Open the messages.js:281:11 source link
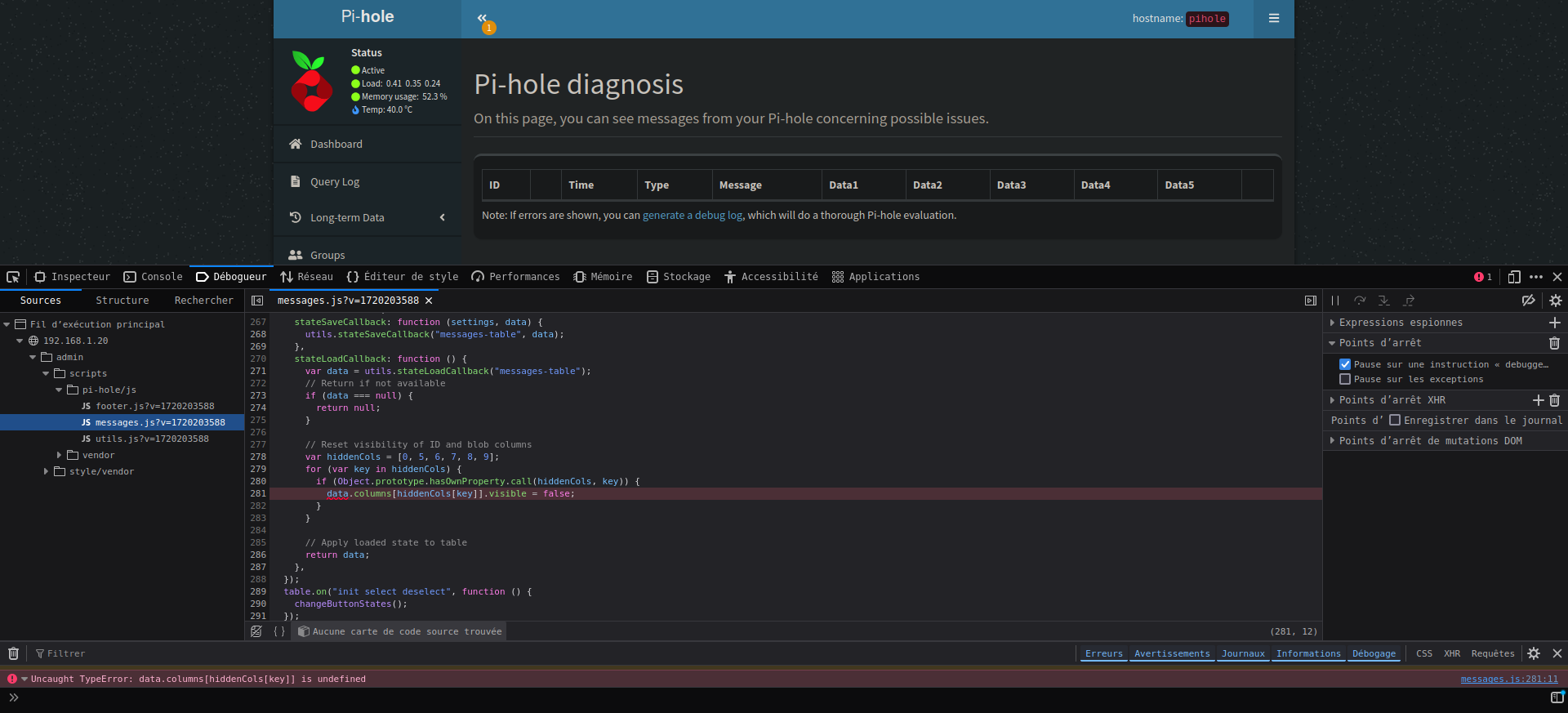Image resolution: width=1568 pixels, height=713 pixels. [x=1509, y=680]
